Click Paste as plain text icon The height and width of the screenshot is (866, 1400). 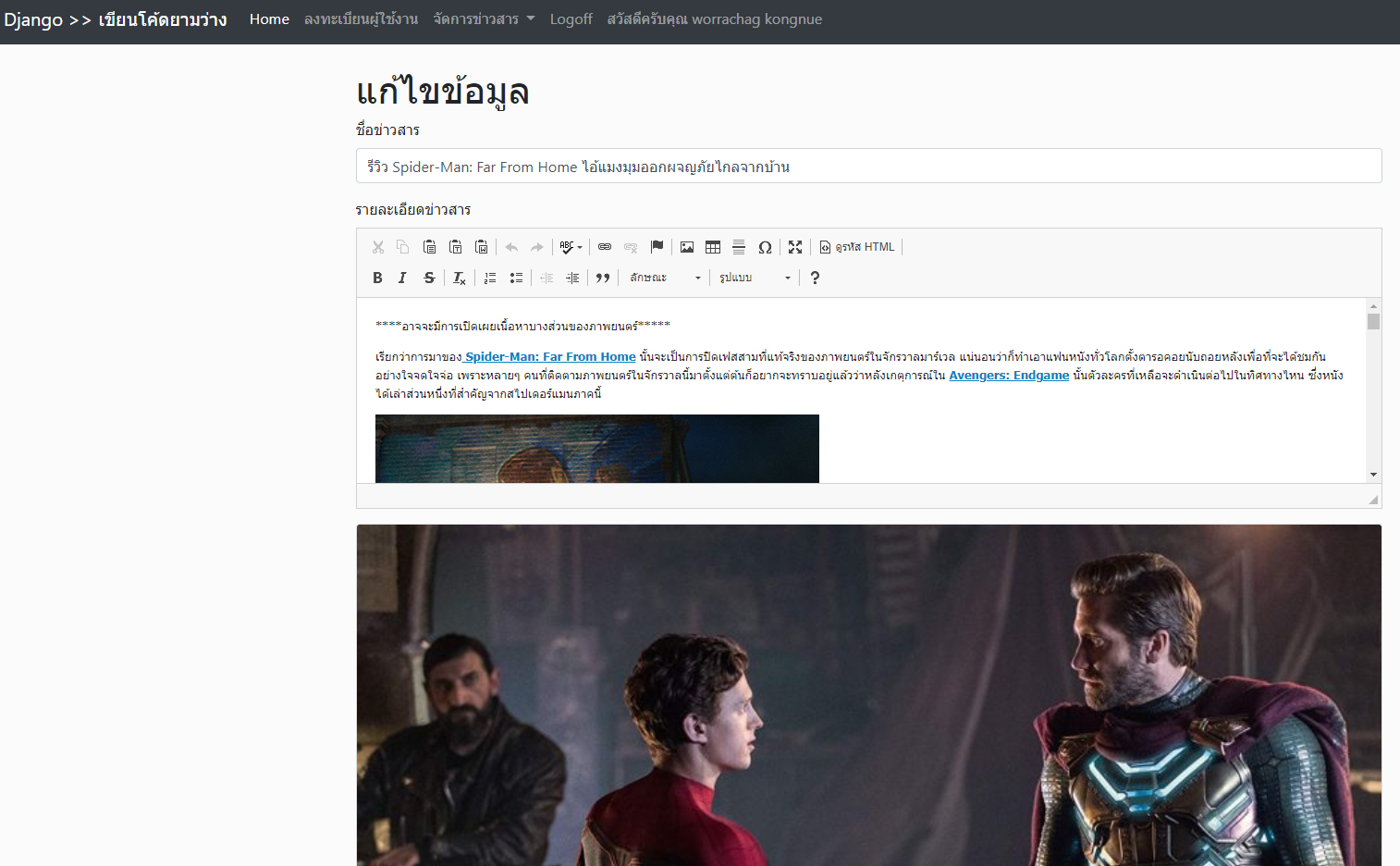point(455,247)
